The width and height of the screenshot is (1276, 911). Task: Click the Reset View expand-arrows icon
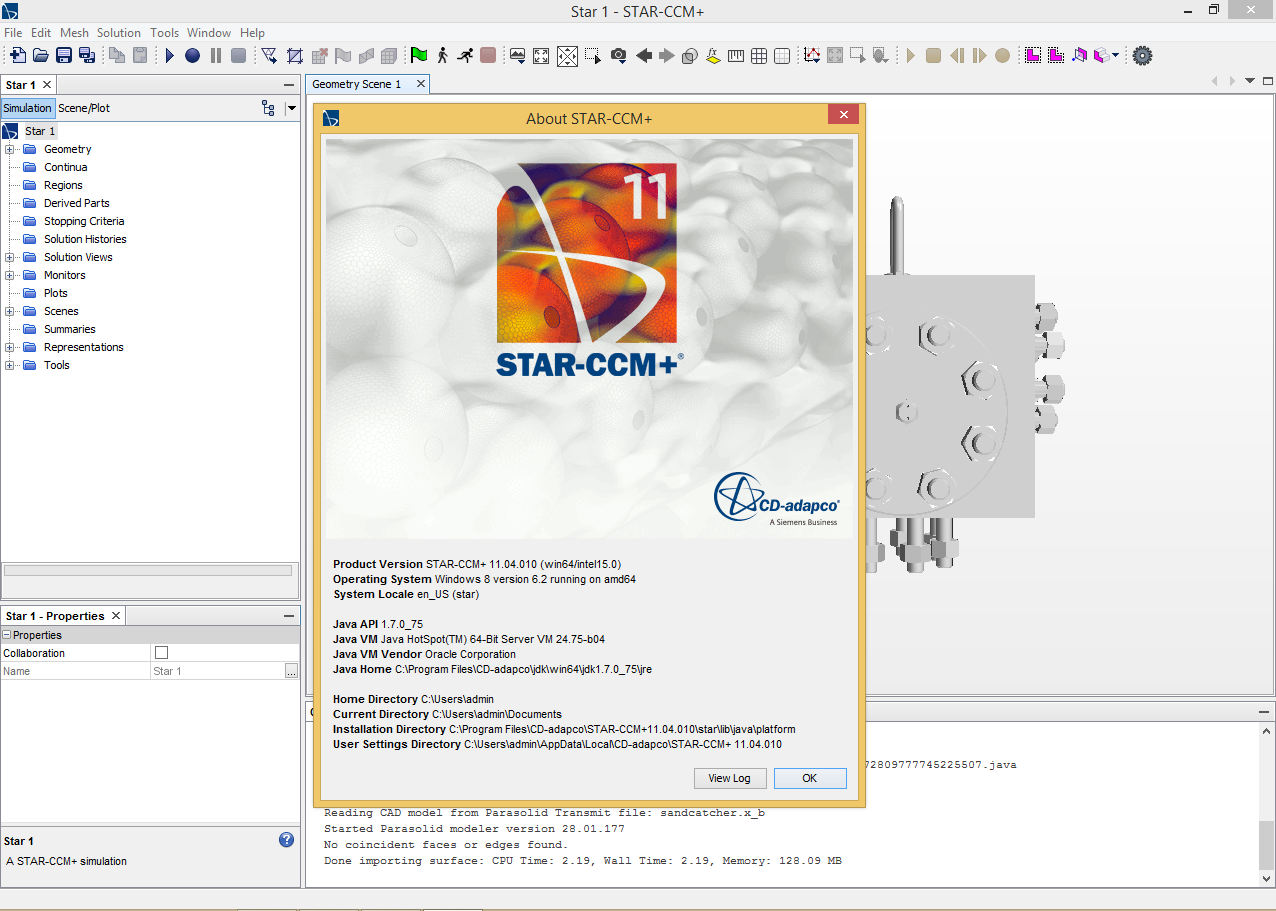(x=541, y=56)
